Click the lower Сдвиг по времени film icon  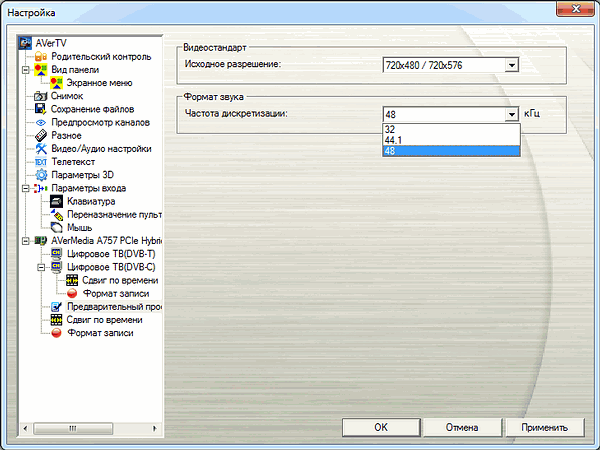pyautogui.click(x=56, y=320)
